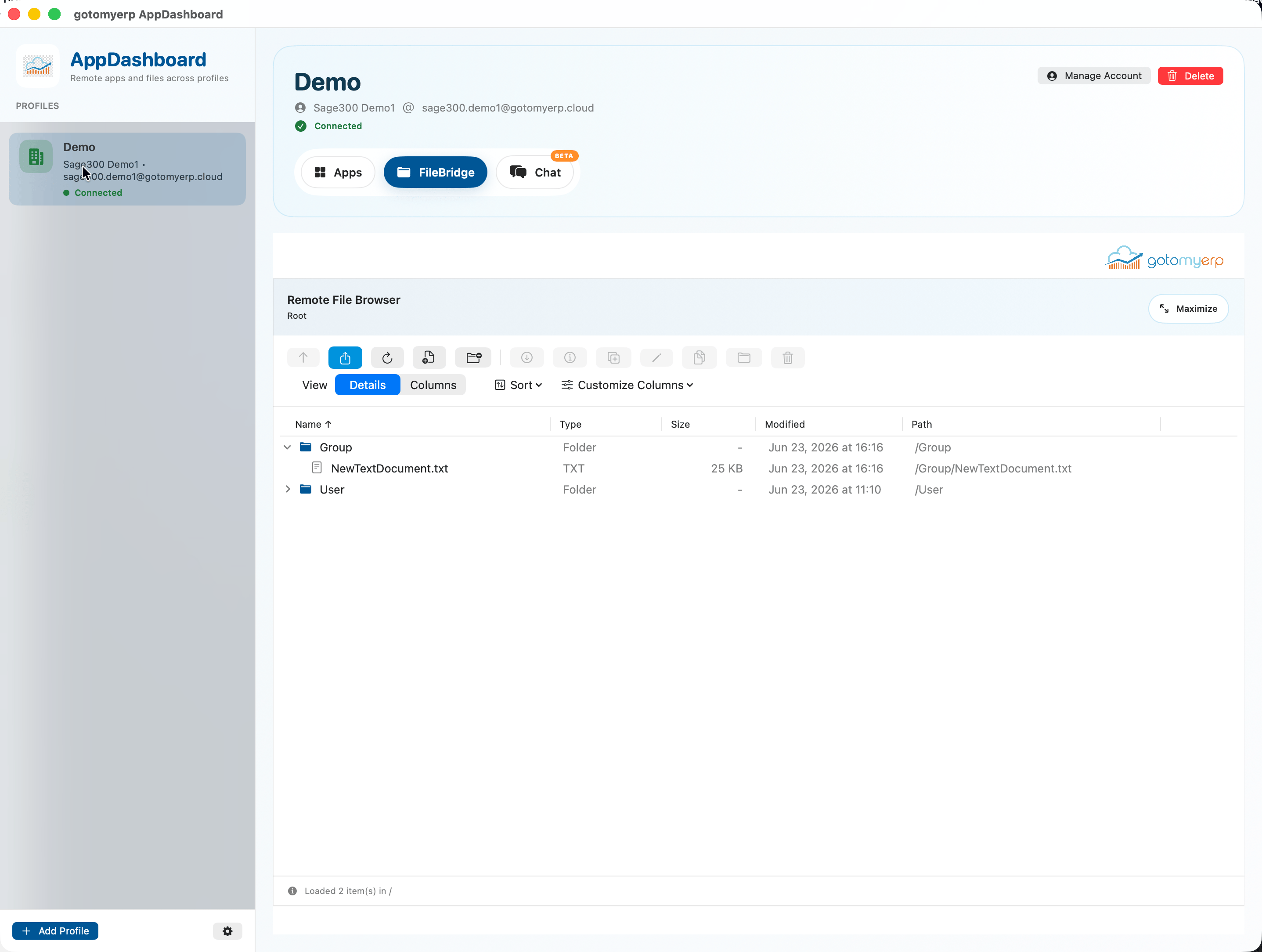The height and width of the screenshot is (952, 1262).
Task: Click the Demo profile building icon
Action: click(x=36, y=156)
